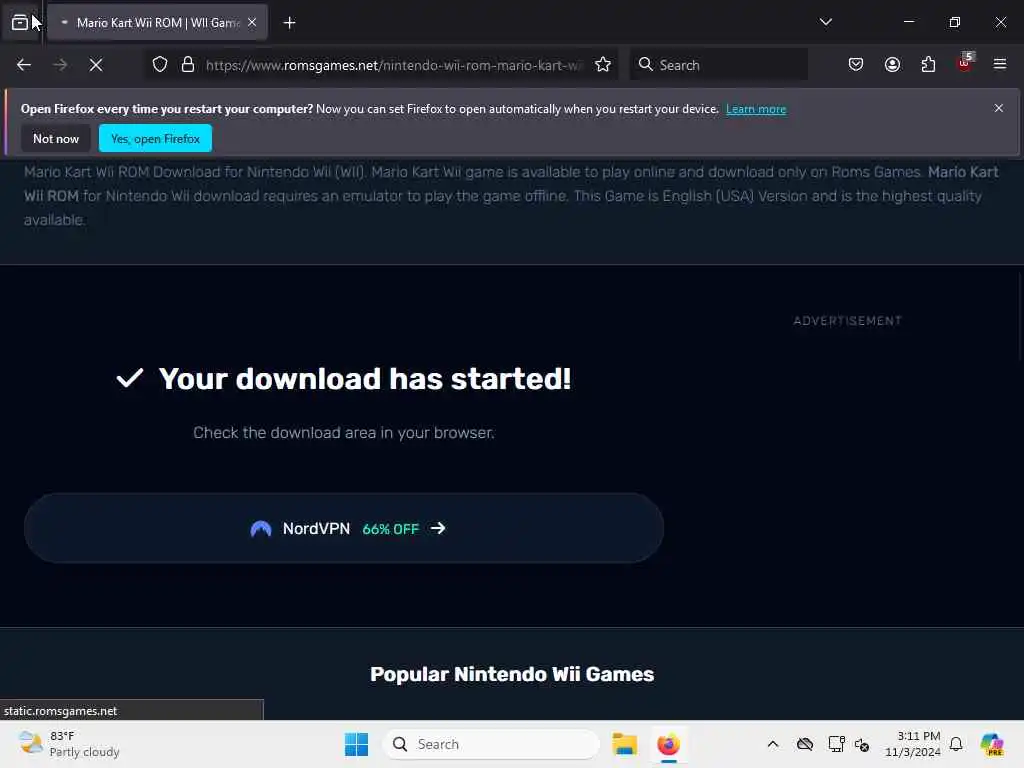The width and height of the screenshot is (1024, 768).
Task: Click the NordVPN 66% OFF banner
Action: click(x=344, y=528)
